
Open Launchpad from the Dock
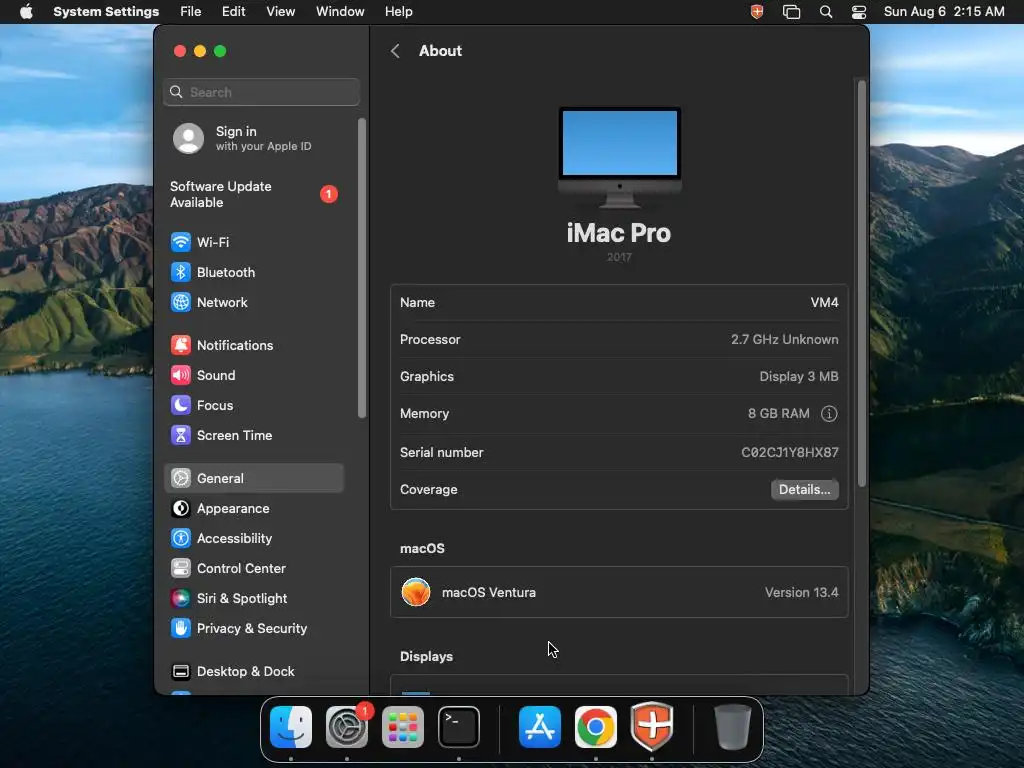pyautogui.click(x=403, y=727)
